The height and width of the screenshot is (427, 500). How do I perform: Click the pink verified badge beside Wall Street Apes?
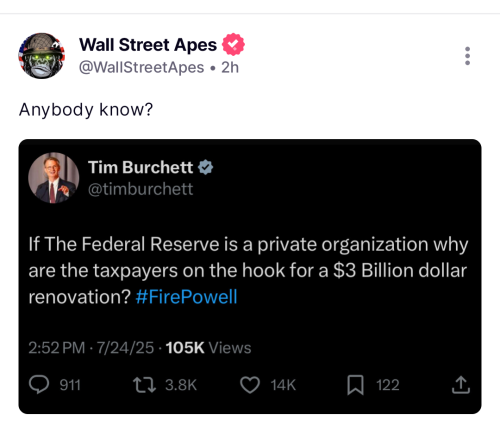tap(233, 44)
